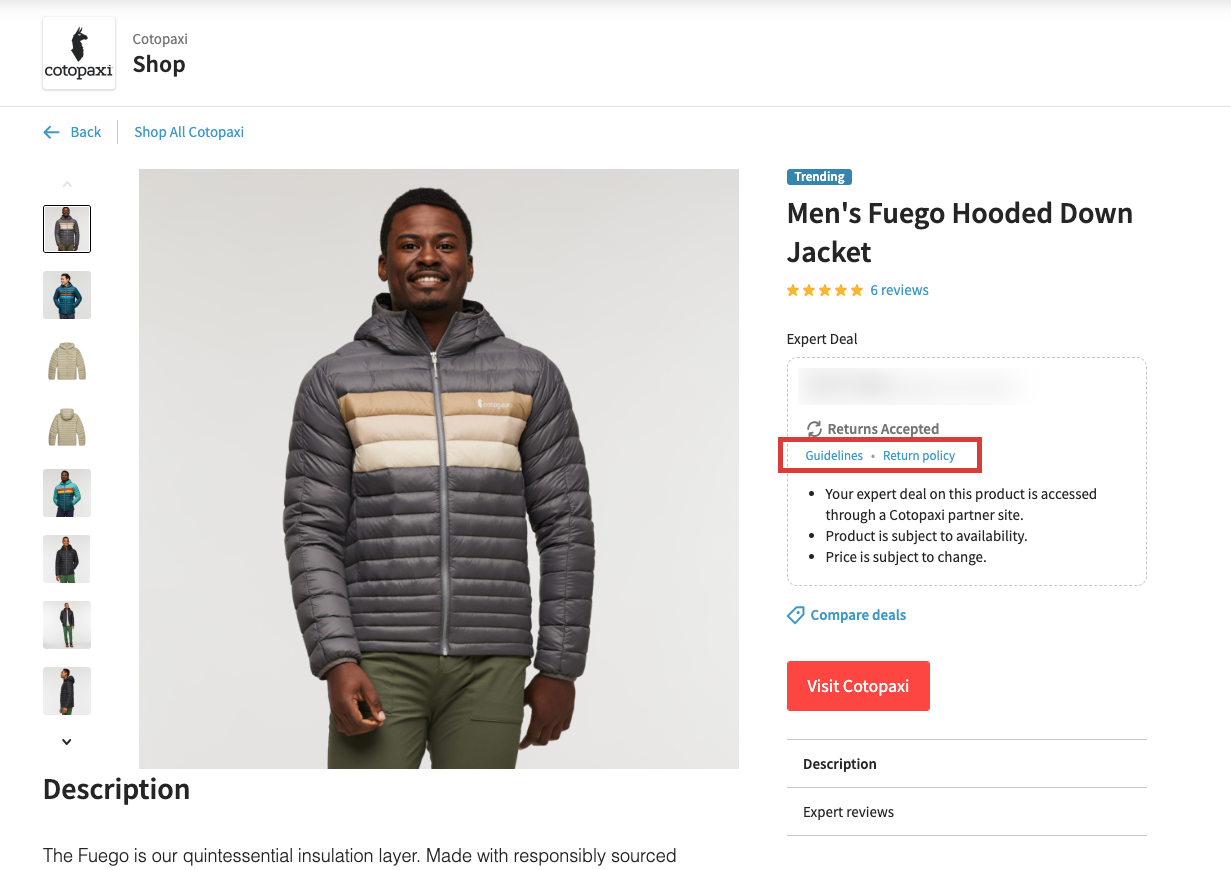Screen dimensions: 1231x870
Task: Select the teal striped jacket thumbnail
Action: pos(67,493)
